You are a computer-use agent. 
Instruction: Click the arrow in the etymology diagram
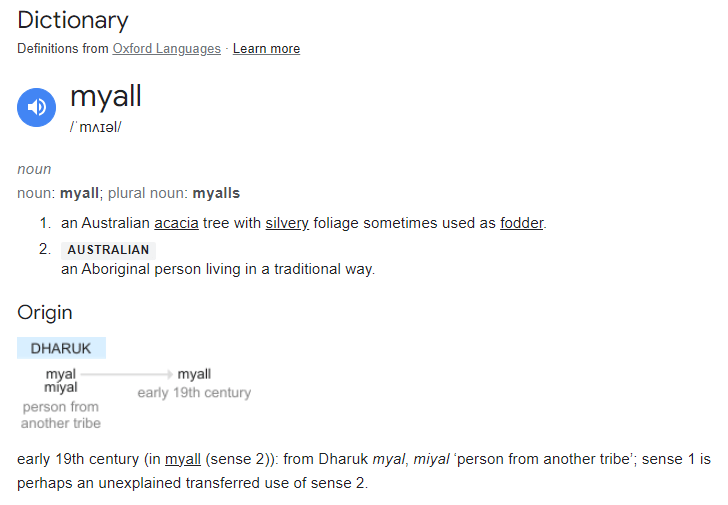point(127,375)
